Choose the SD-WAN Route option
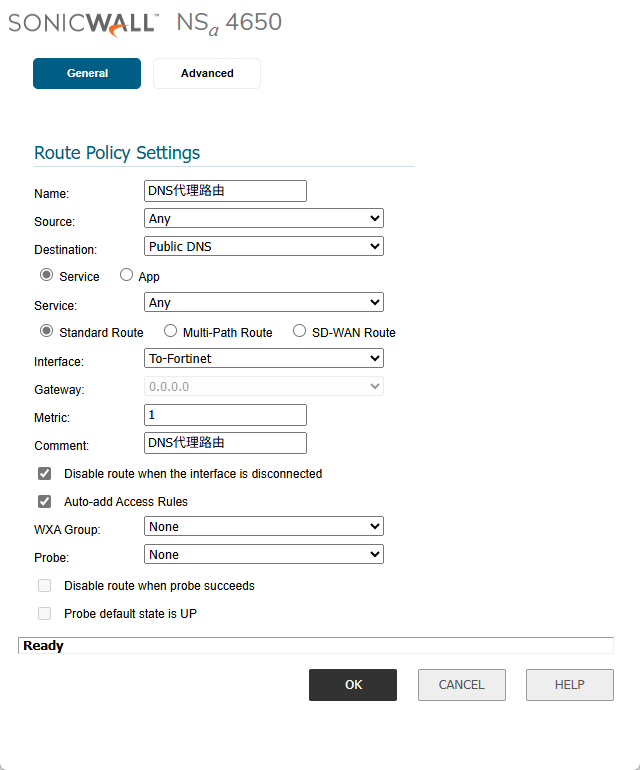 pyautogui.click(x=299, y=331)
